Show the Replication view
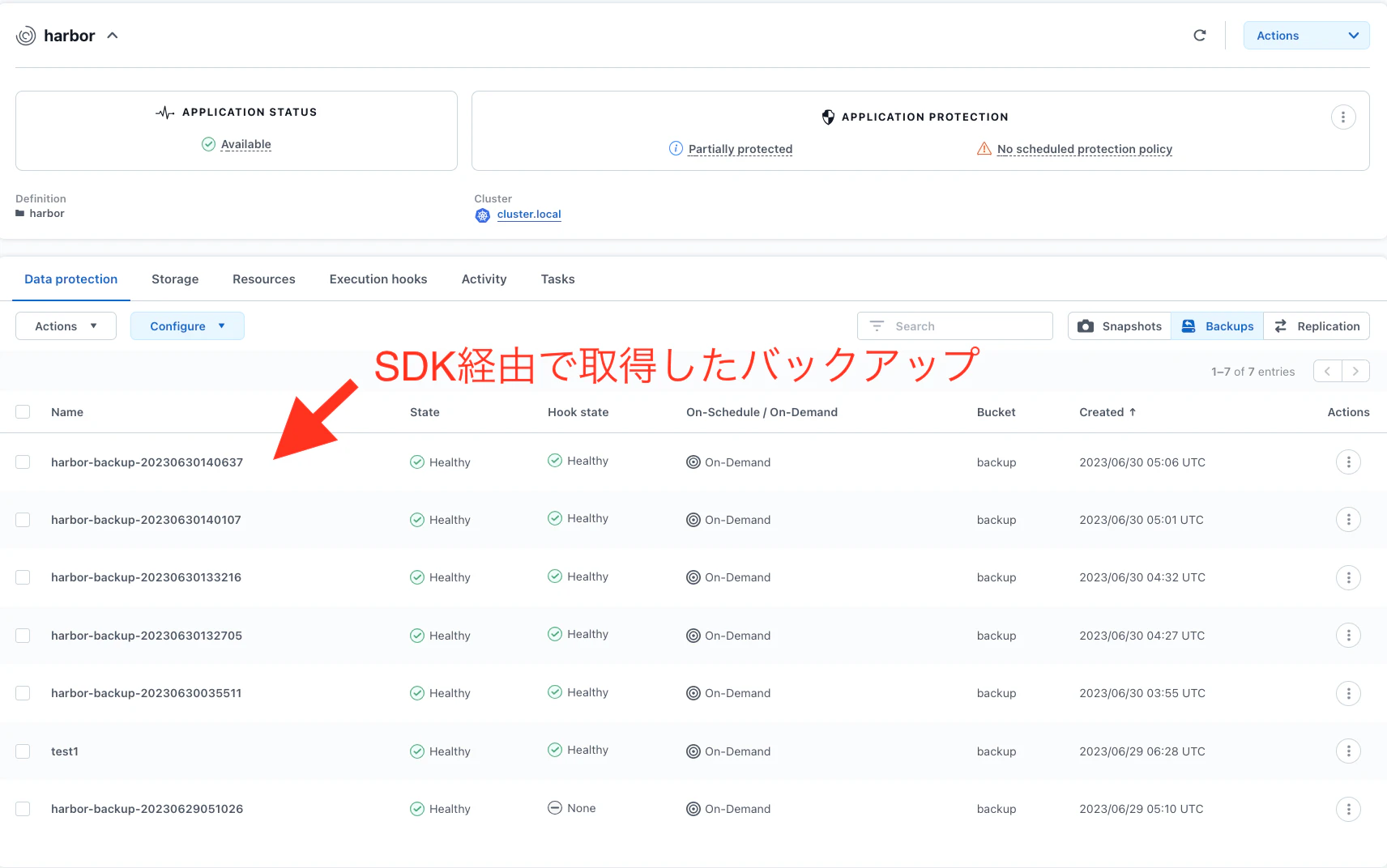1387x868 pixels. [x=1317, y=326]
